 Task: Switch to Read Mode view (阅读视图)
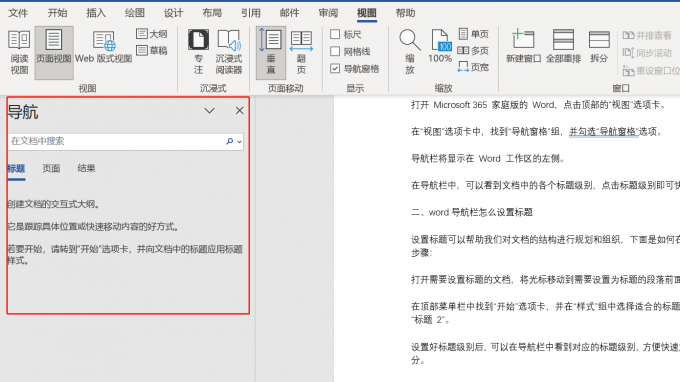[x=19, y=52]
